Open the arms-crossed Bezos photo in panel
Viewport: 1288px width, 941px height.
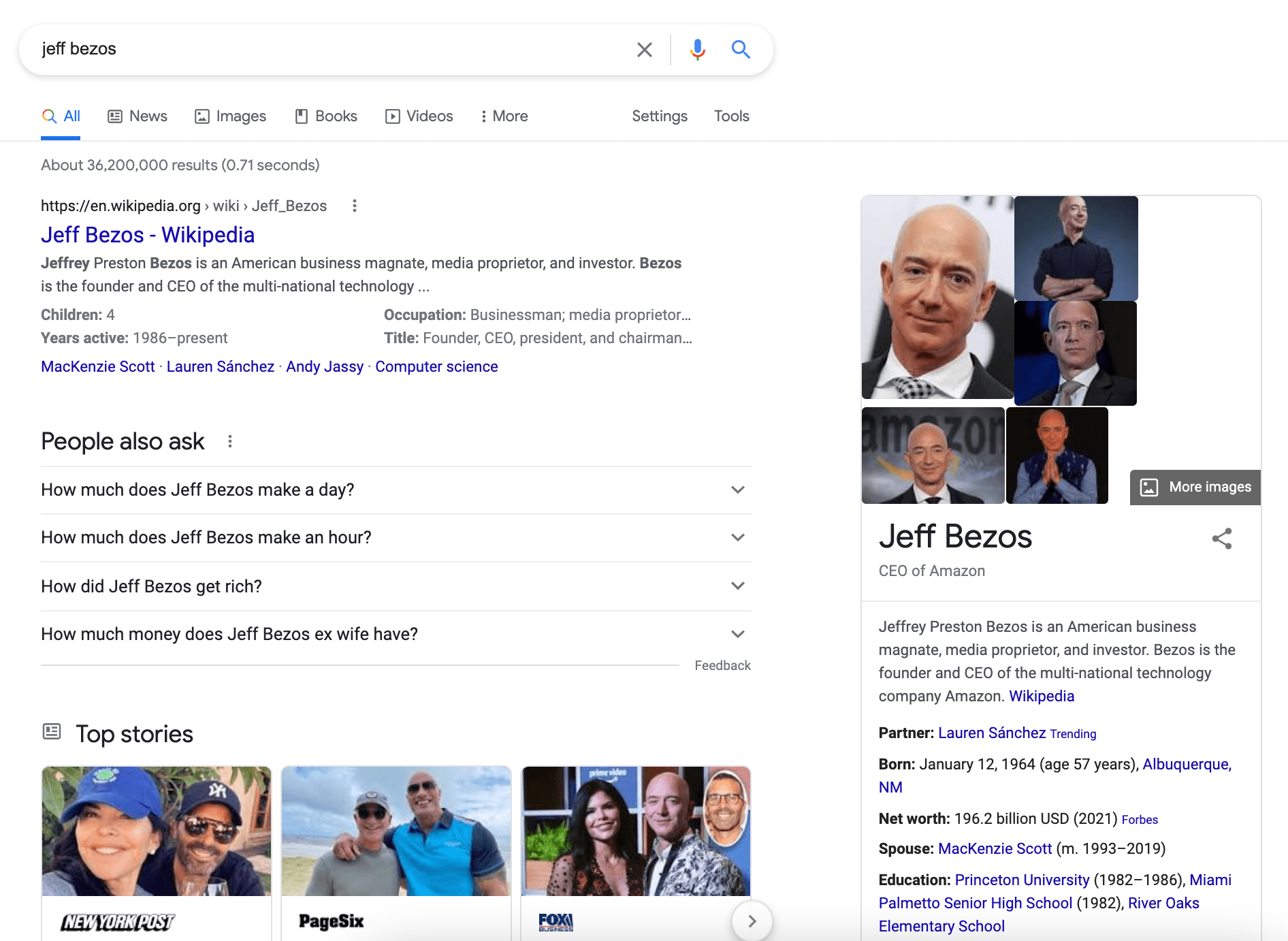(1076, 249)
